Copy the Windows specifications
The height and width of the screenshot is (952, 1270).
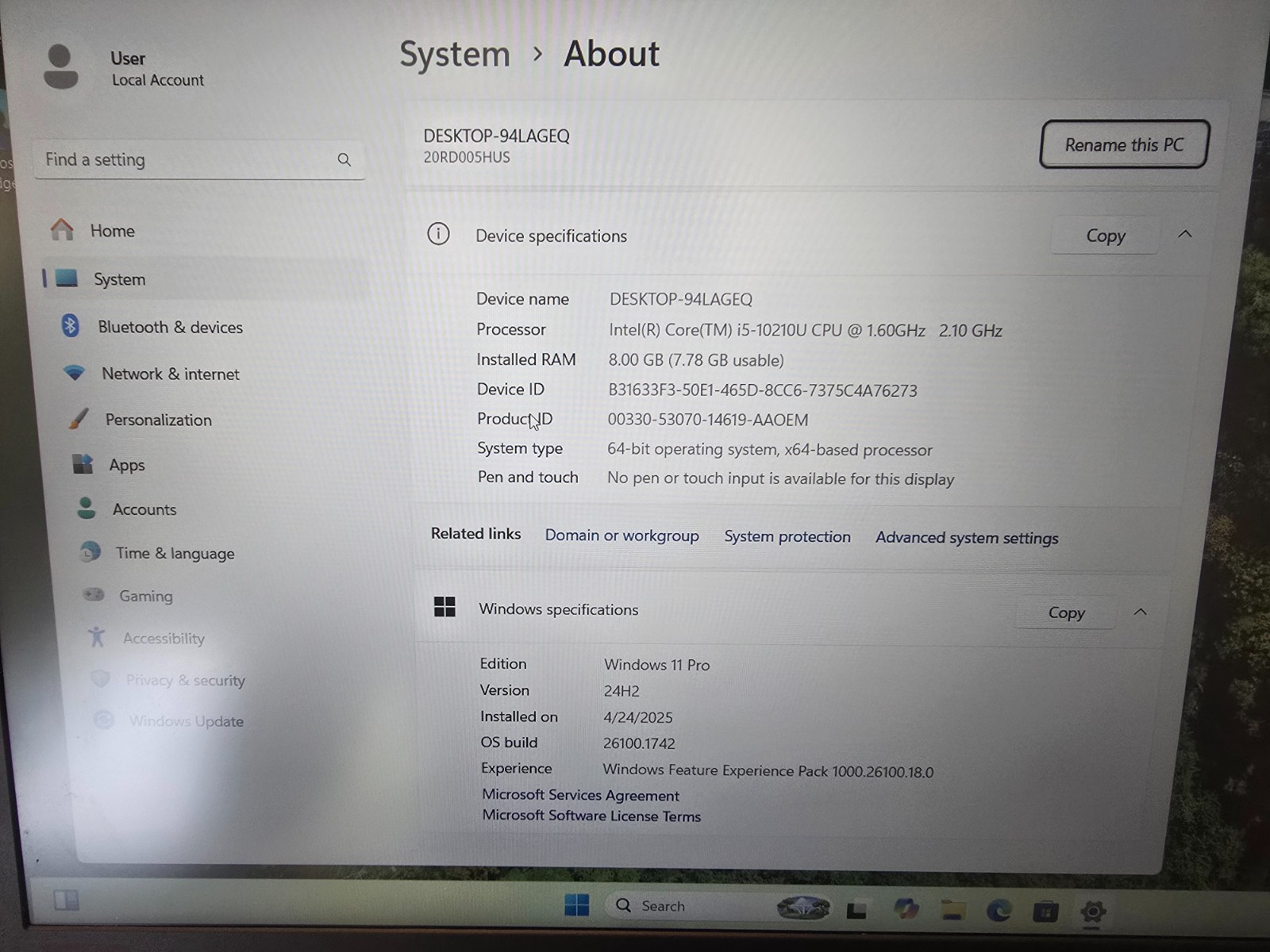coord(1066,612)
